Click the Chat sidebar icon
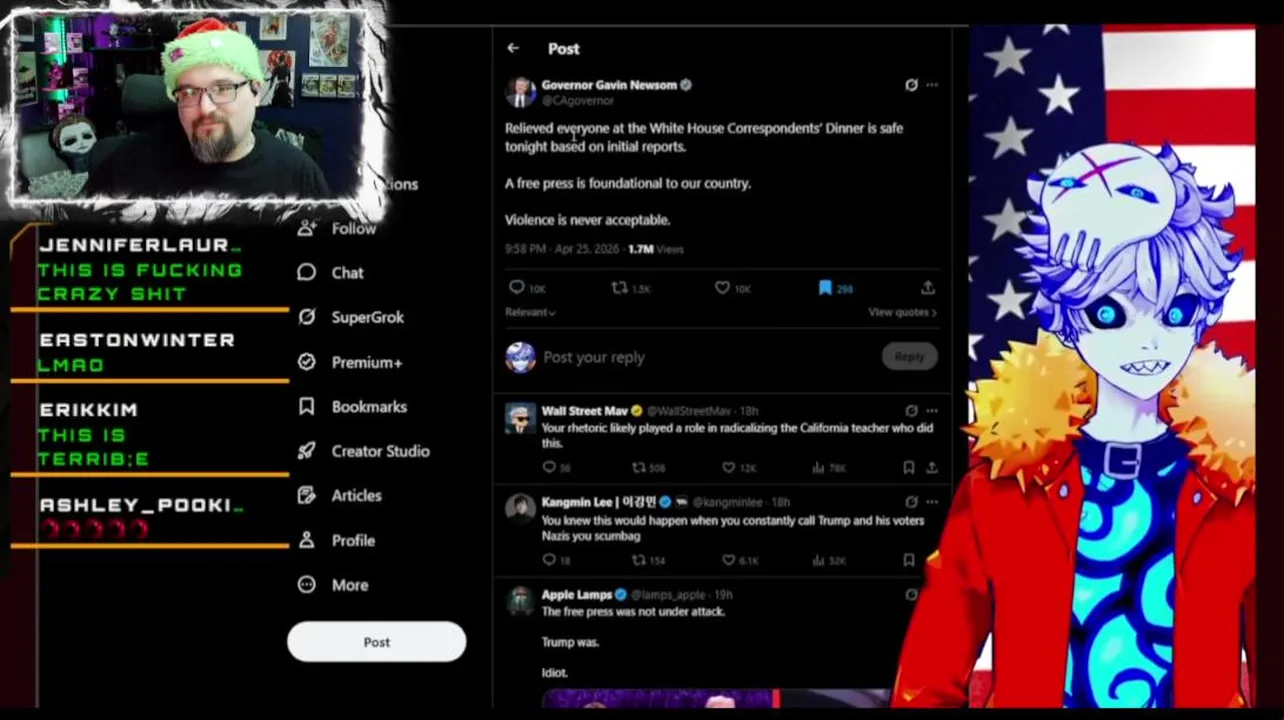The height and width of the screenshot is (720, 1284). (307, 272)
